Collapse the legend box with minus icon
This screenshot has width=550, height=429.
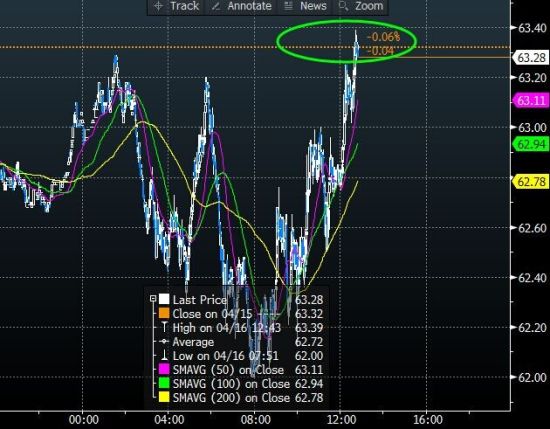(153, 299)
